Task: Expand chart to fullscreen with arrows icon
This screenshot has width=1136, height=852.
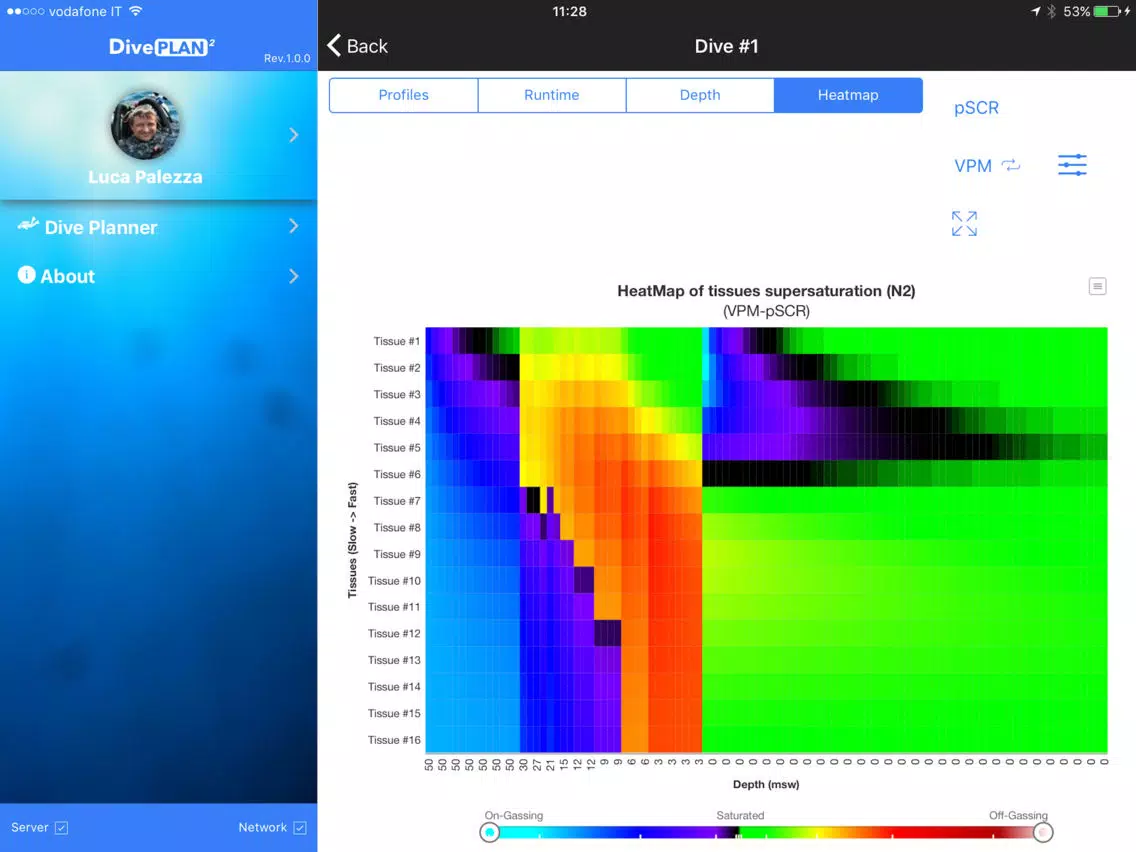Action: pyautogui.click(x=964, y=224)
